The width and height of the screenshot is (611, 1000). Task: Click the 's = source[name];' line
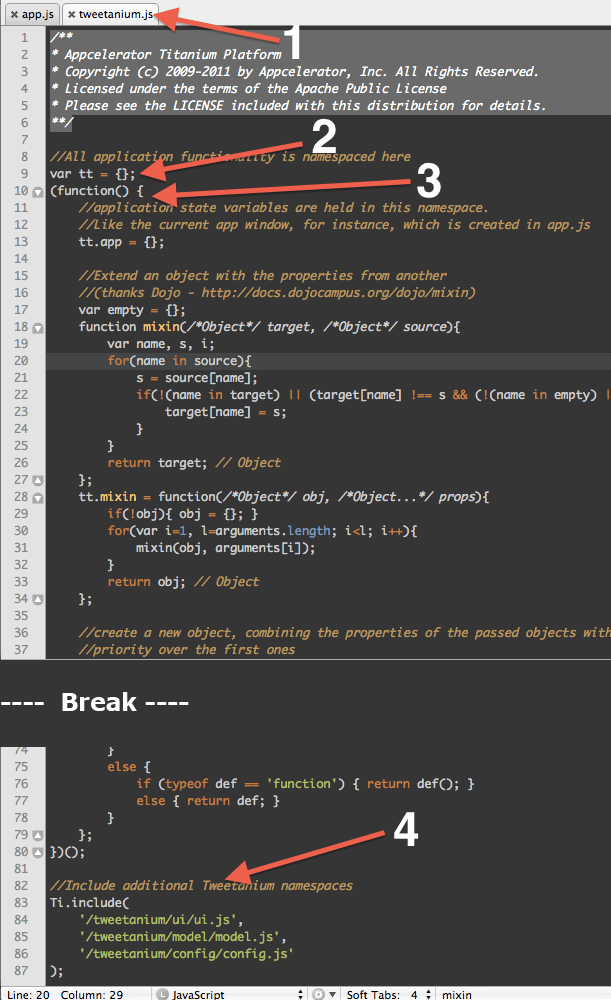tap(197, 378)
